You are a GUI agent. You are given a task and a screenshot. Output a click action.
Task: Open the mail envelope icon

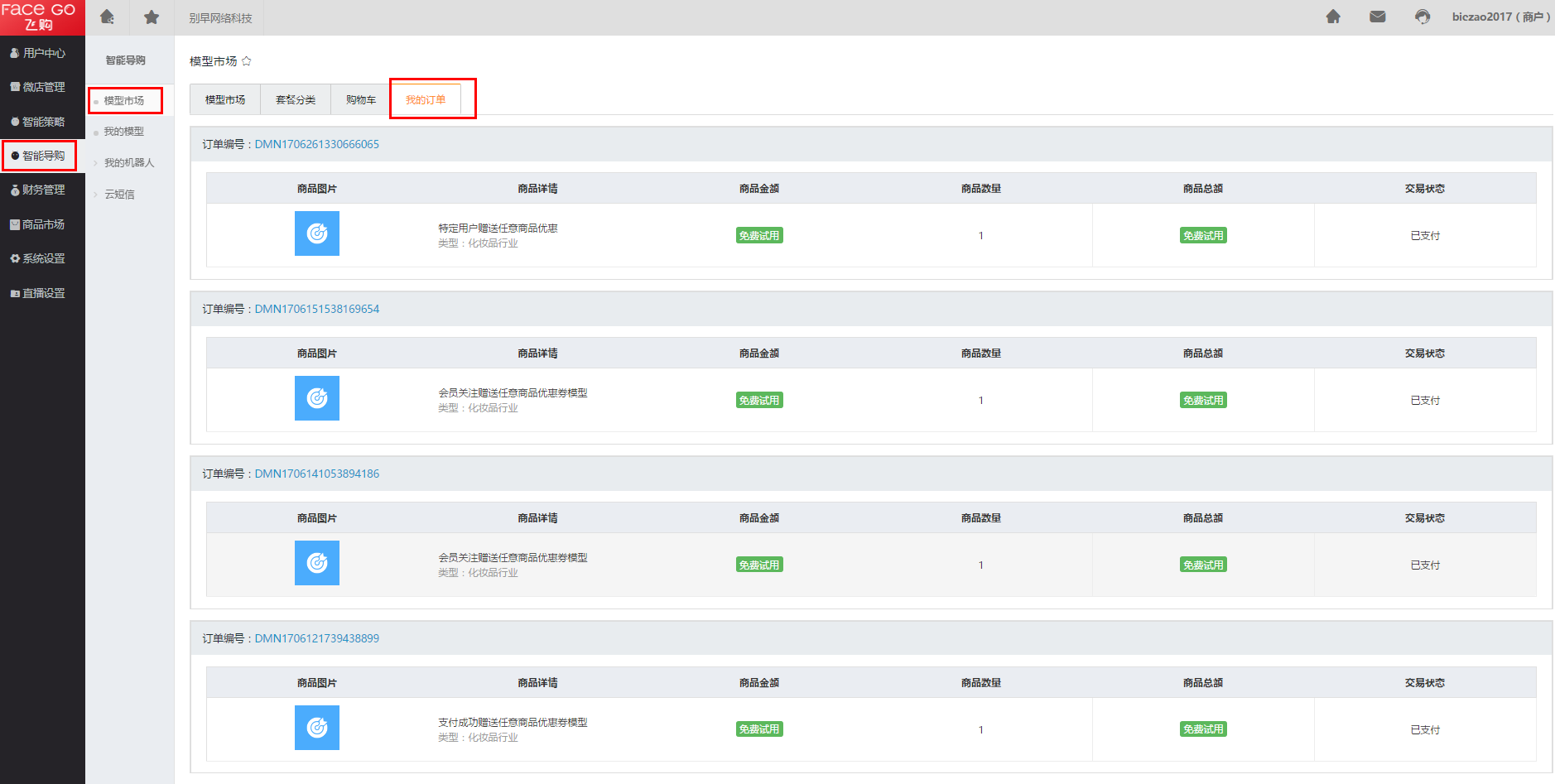tap(1377, 17)
